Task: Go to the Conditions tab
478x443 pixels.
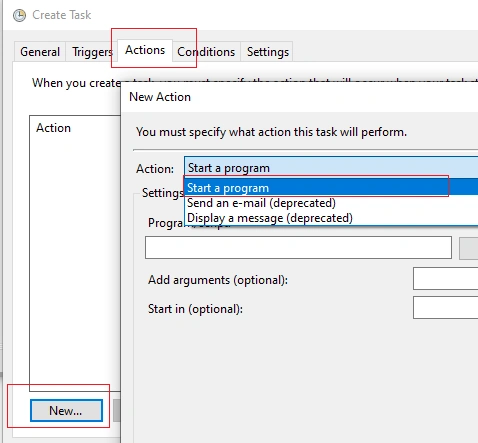Action: pyautogui.click(x=206, y=52)
